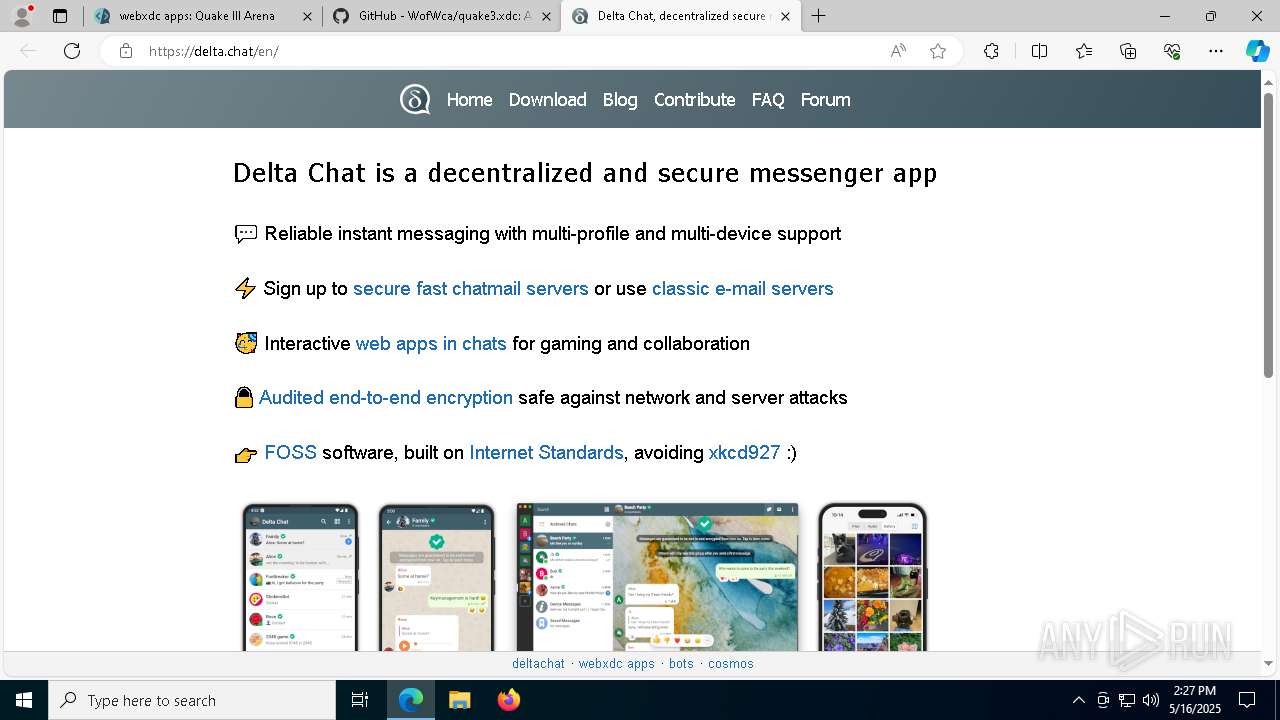The image size is (1280, 720).
Task: Close the webxdc apps Quake III tab
Action: [307, 16]
